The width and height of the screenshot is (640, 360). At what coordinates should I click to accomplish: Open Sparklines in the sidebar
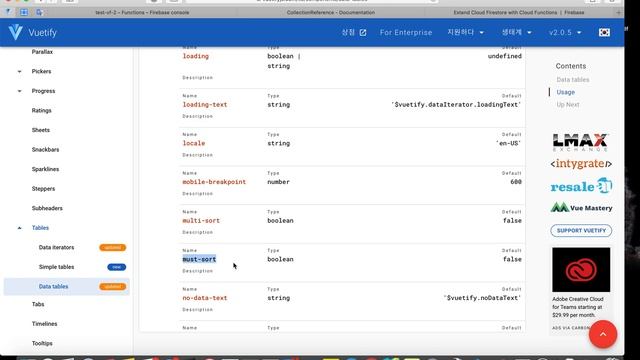tap(45, 169)
